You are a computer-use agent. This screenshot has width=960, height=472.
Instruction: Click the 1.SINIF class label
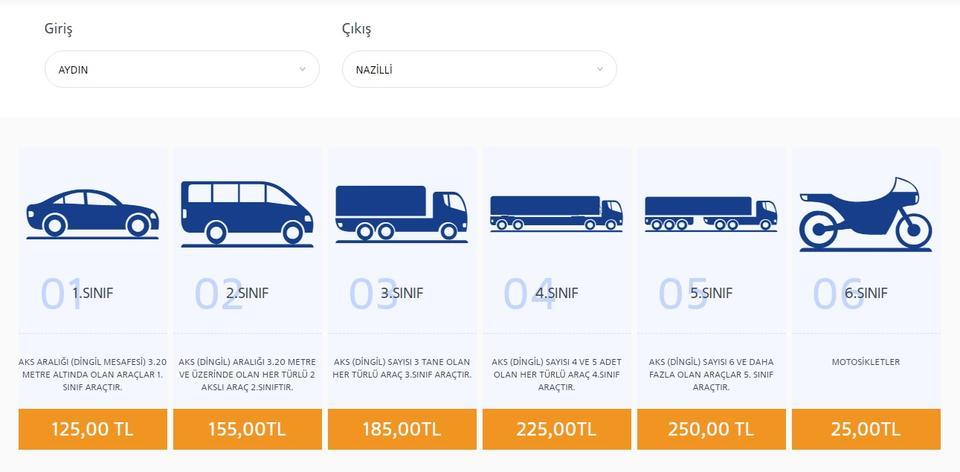click(92, 293)
